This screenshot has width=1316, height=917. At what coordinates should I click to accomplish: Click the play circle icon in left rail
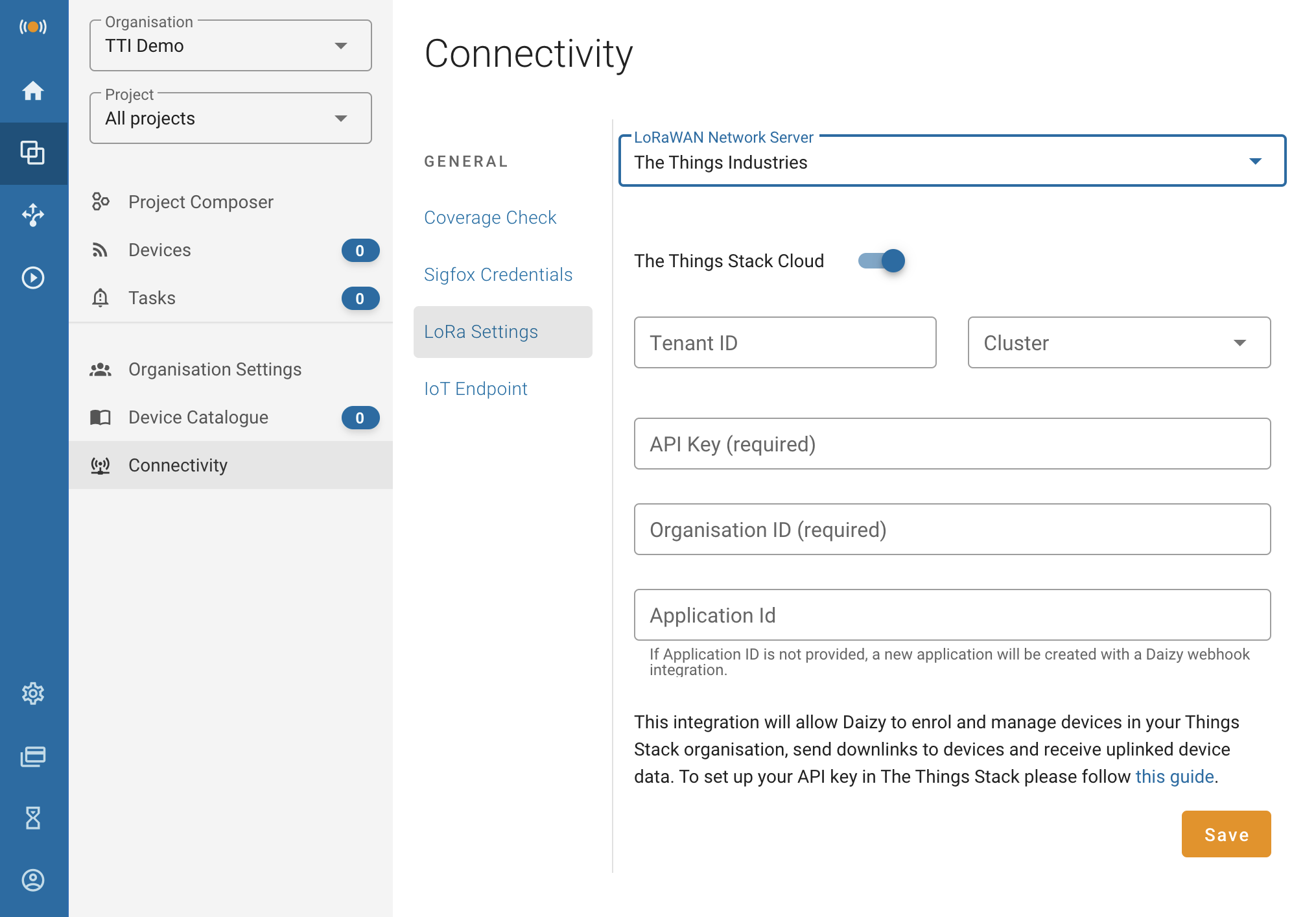click(33, 278)
